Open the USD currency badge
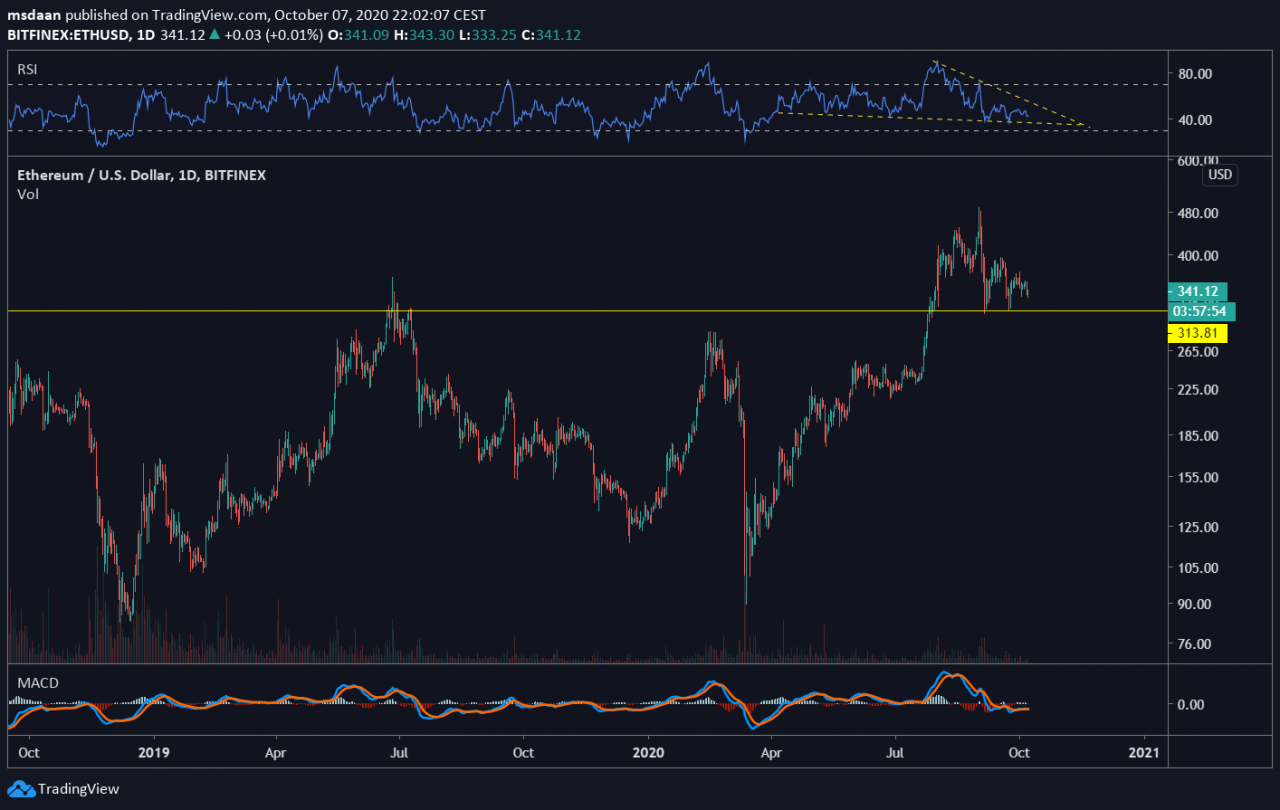Image resolution: width=1280 pixels, height=810 pixels. (1220, 175)
